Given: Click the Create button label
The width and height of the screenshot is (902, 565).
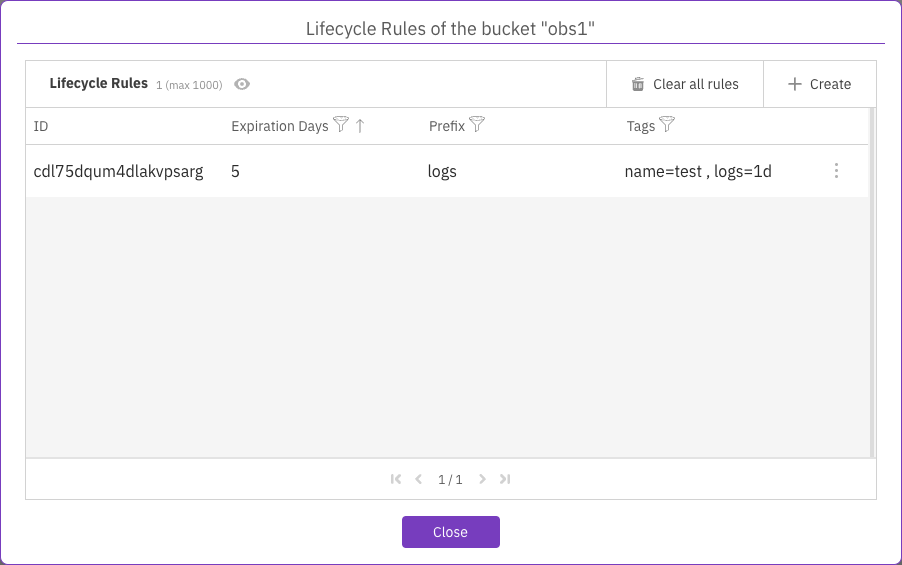Looking at the screenshot, I should point(830,84).
